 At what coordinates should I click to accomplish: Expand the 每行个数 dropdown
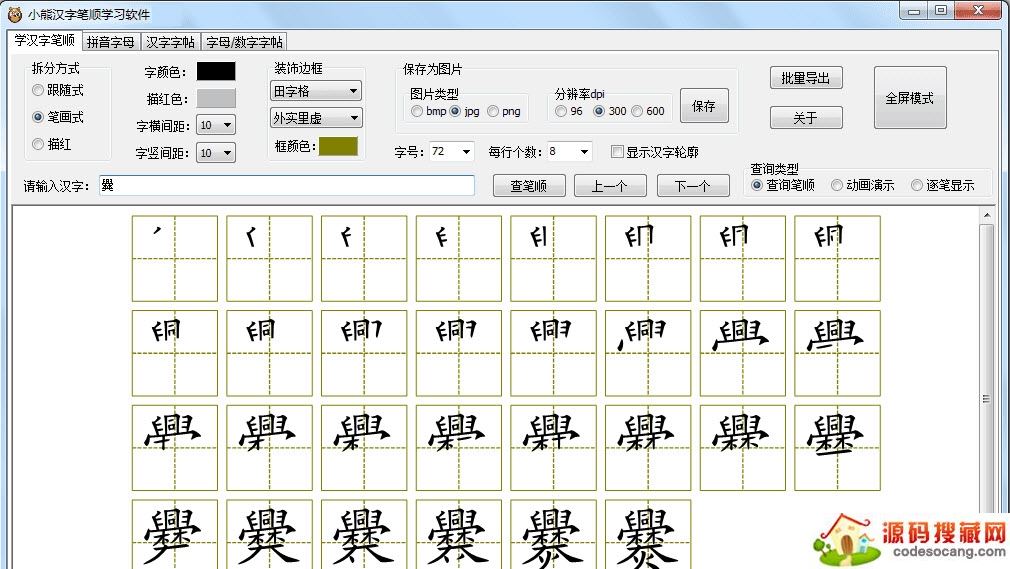pyautogui.click(x=569, y=152)
